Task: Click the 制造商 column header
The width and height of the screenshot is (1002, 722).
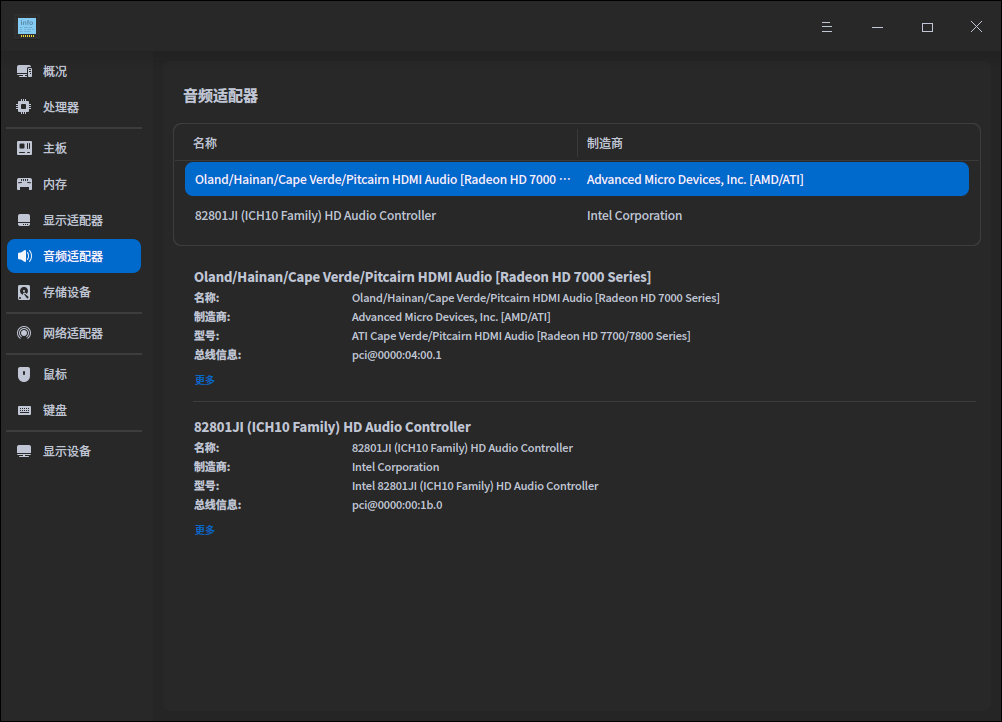Action: (605, 142)
